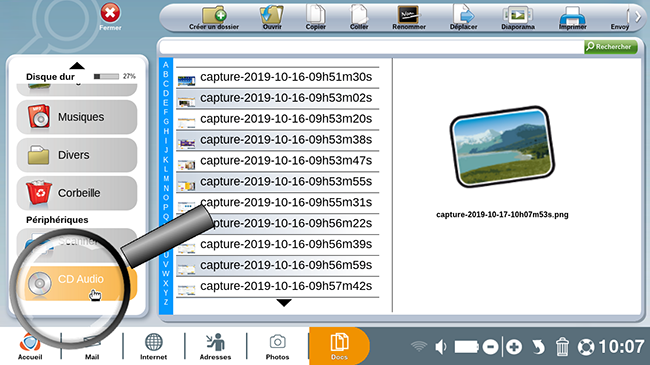Open the Divers folder

[x=77, y=155]
